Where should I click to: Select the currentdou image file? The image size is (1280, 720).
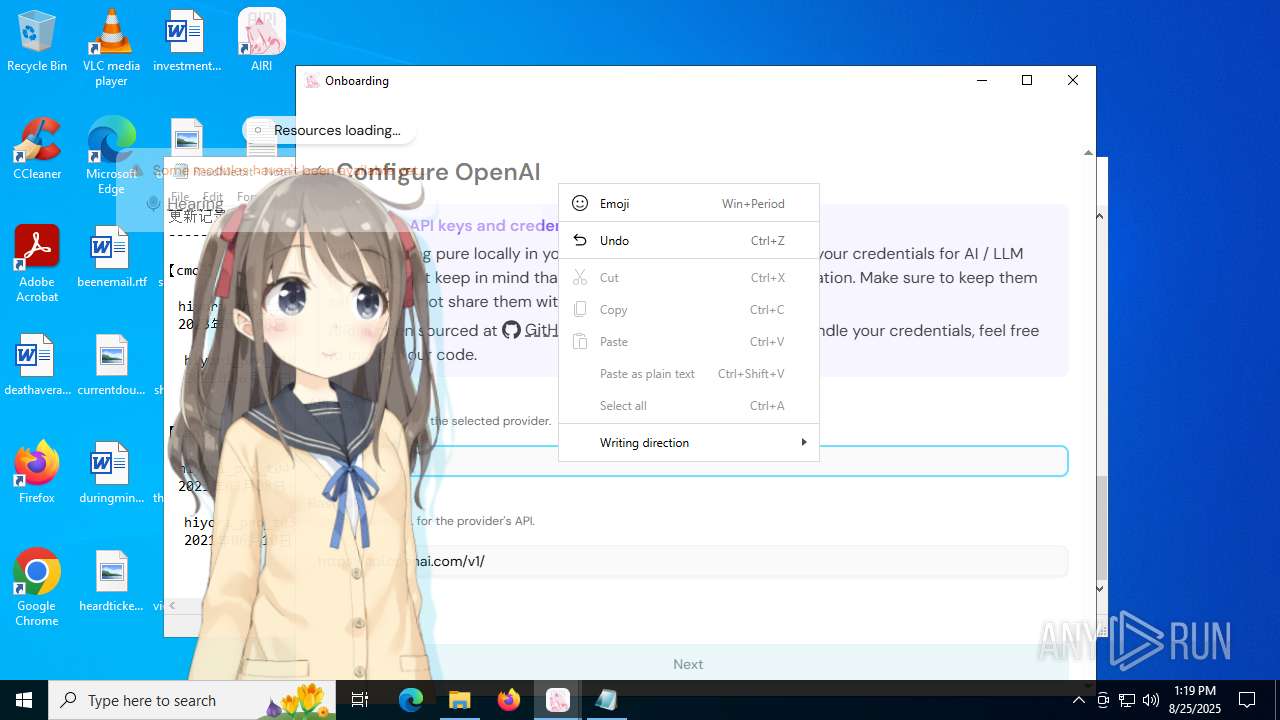[111, 365]
